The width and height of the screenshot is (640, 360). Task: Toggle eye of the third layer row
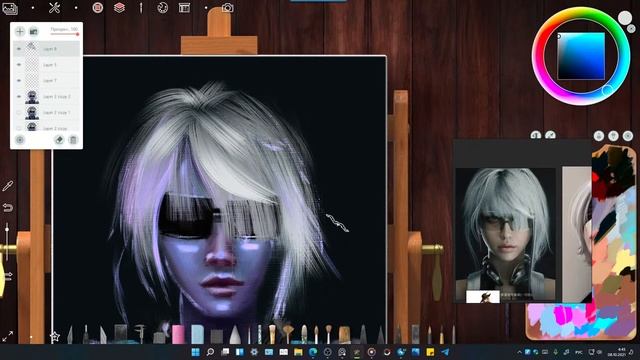click(x=18, y=81)
